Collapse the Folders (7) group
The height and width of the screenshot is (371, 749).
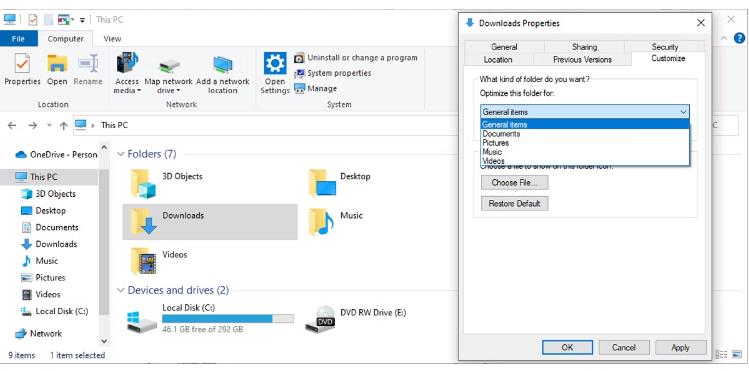click(x=121, y=154)
